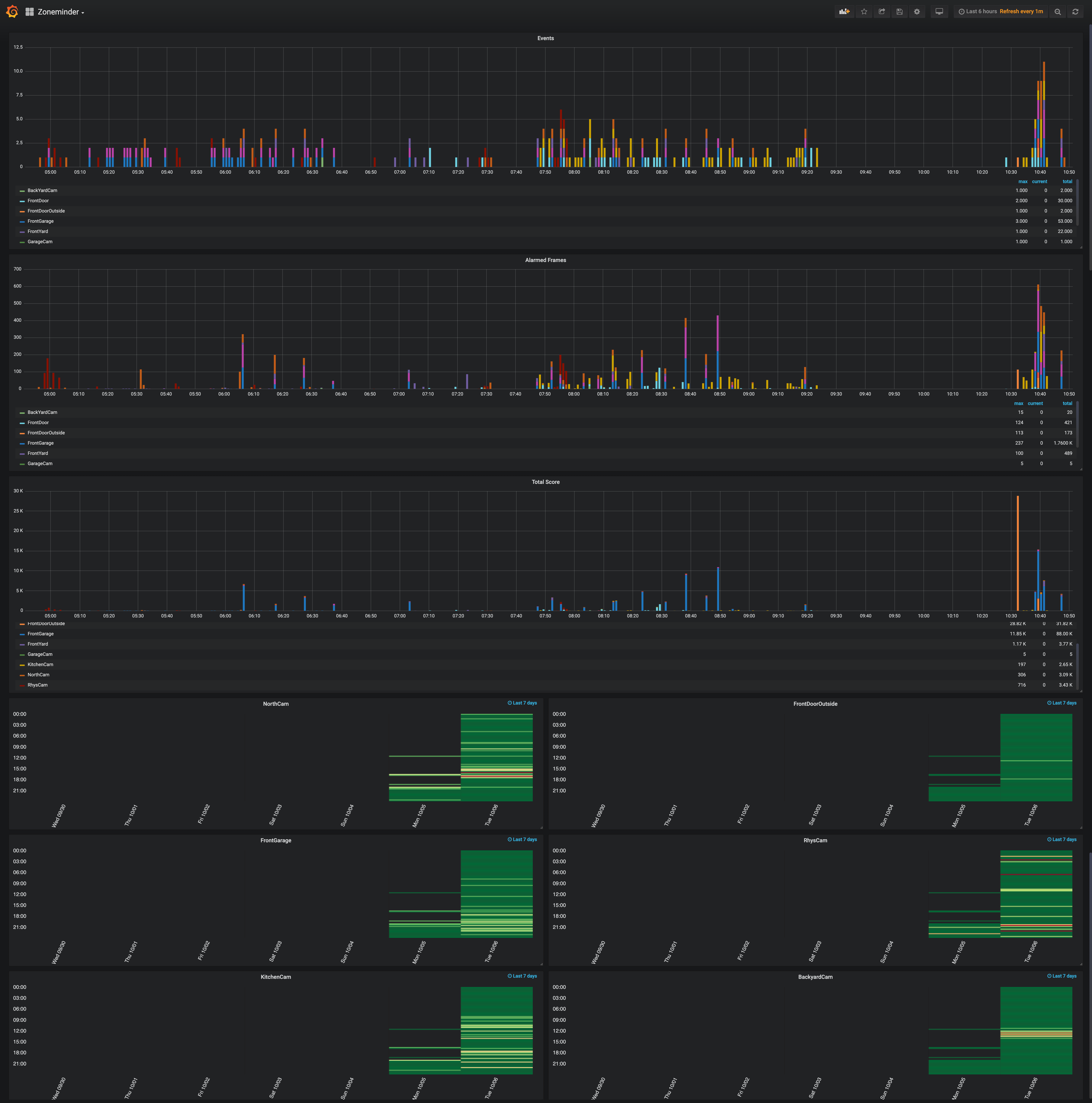
Task: Sort Events legend by max column
Action: [x=1023, y=182]
